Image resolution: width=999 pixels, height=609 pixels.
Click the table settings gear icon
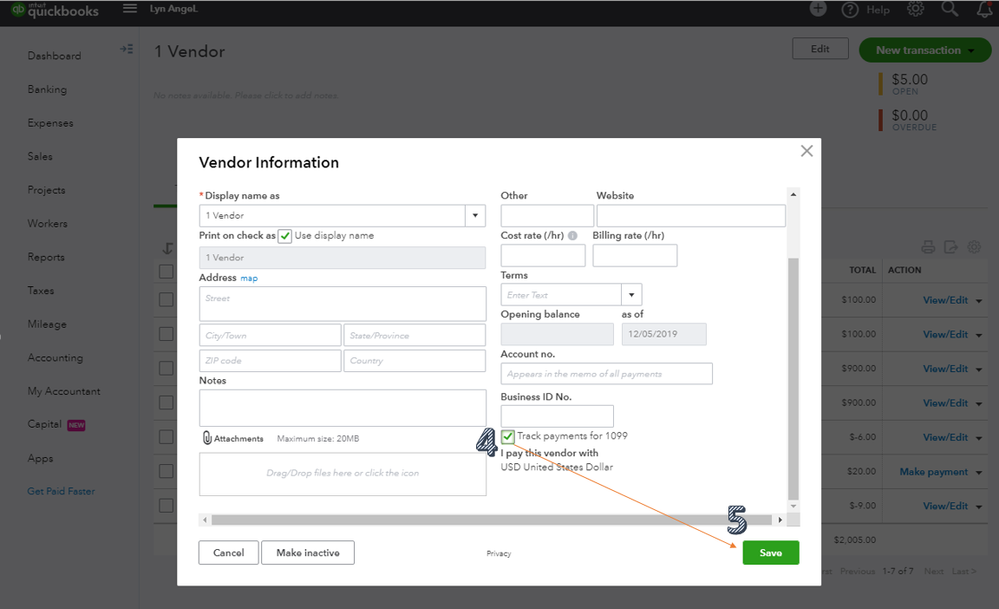[x=974, y=247]
